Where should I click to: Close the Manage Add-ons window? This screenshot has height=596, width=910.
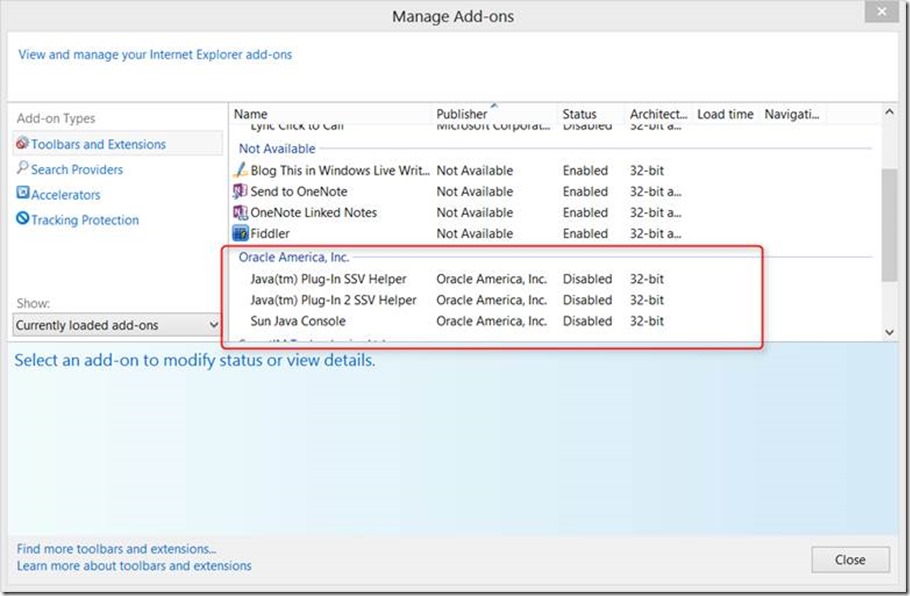[882, 12]
